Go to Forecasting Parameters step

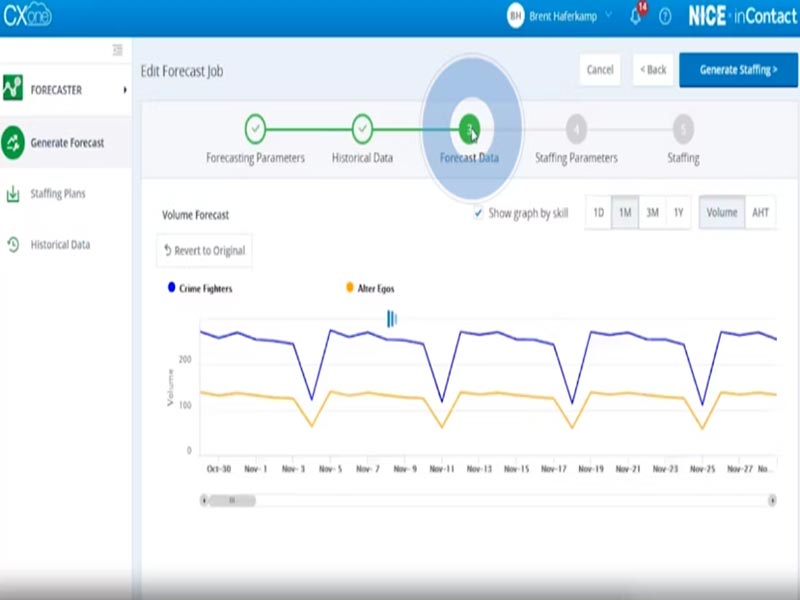click(x=255, y=129)
